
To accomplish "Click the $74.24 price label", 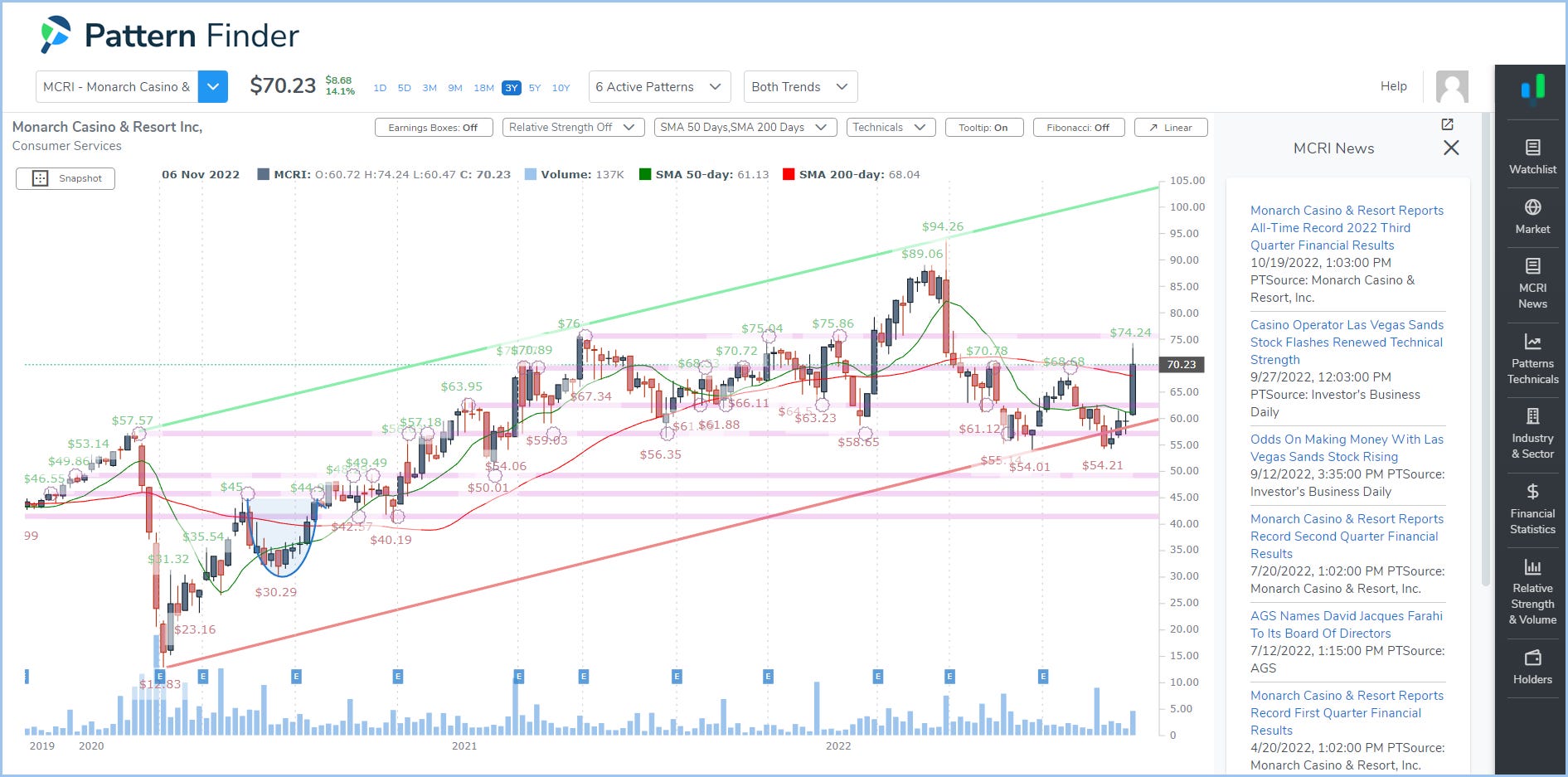I will click(x=1131, y=333).
